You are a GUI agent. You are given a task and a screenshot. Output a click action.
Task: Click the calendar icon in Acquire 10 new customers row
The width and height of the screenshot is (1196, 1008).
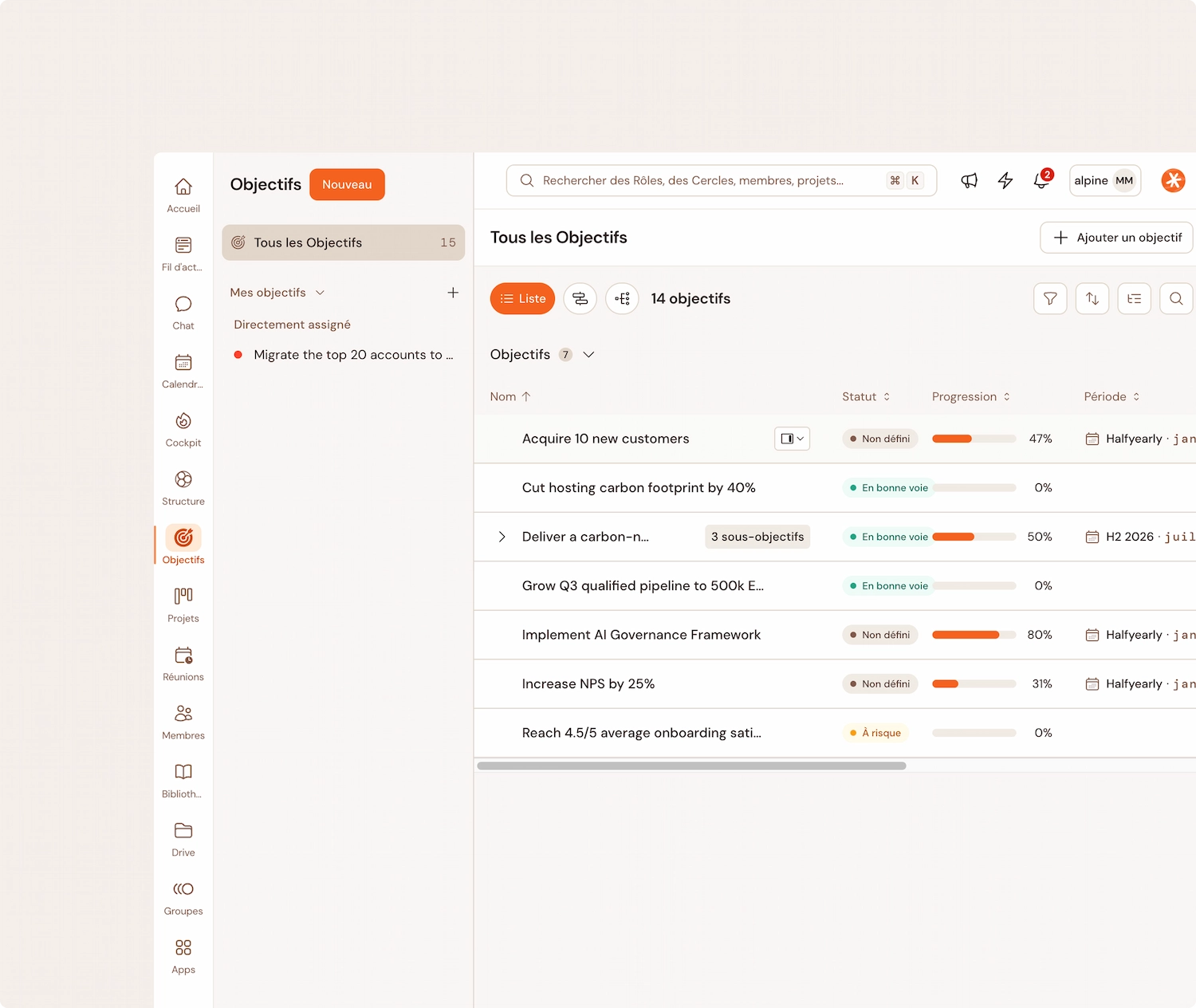pos(1092,439)
